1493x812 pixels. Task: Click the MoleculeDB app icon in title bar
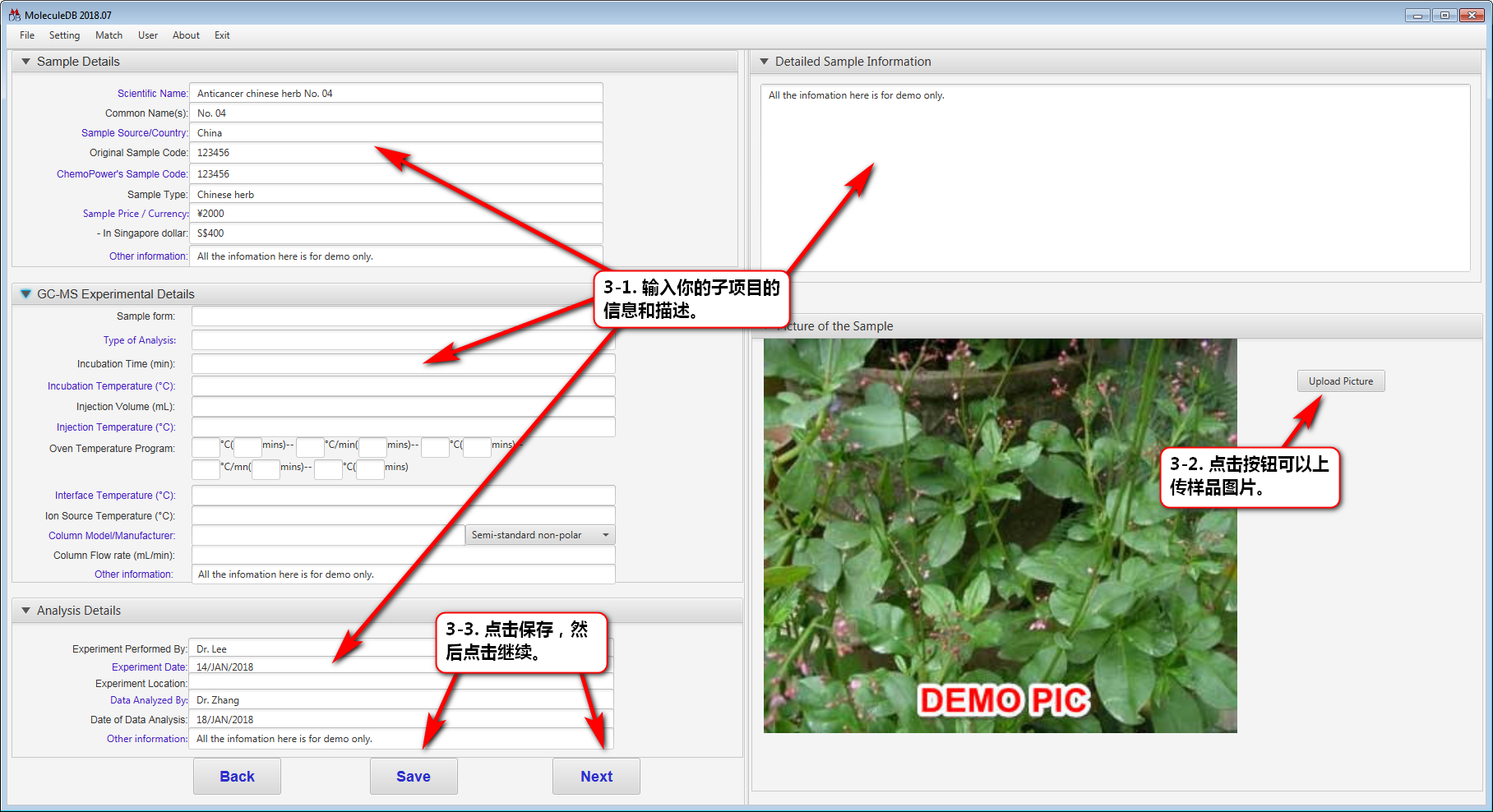click(14, 15)
